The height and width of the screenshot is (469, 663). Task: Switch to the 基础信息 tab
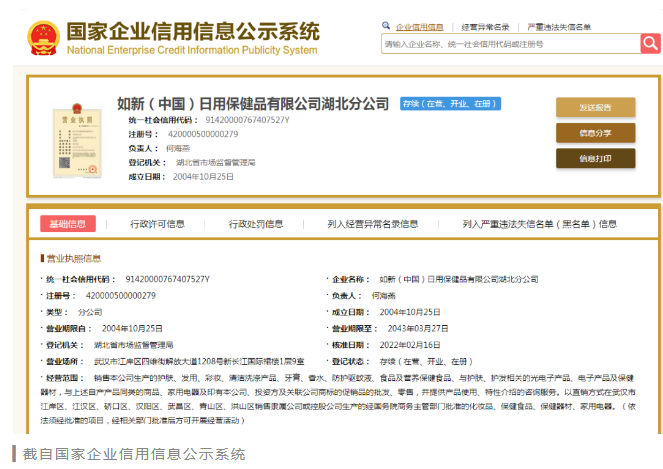(x=68, y=224)
